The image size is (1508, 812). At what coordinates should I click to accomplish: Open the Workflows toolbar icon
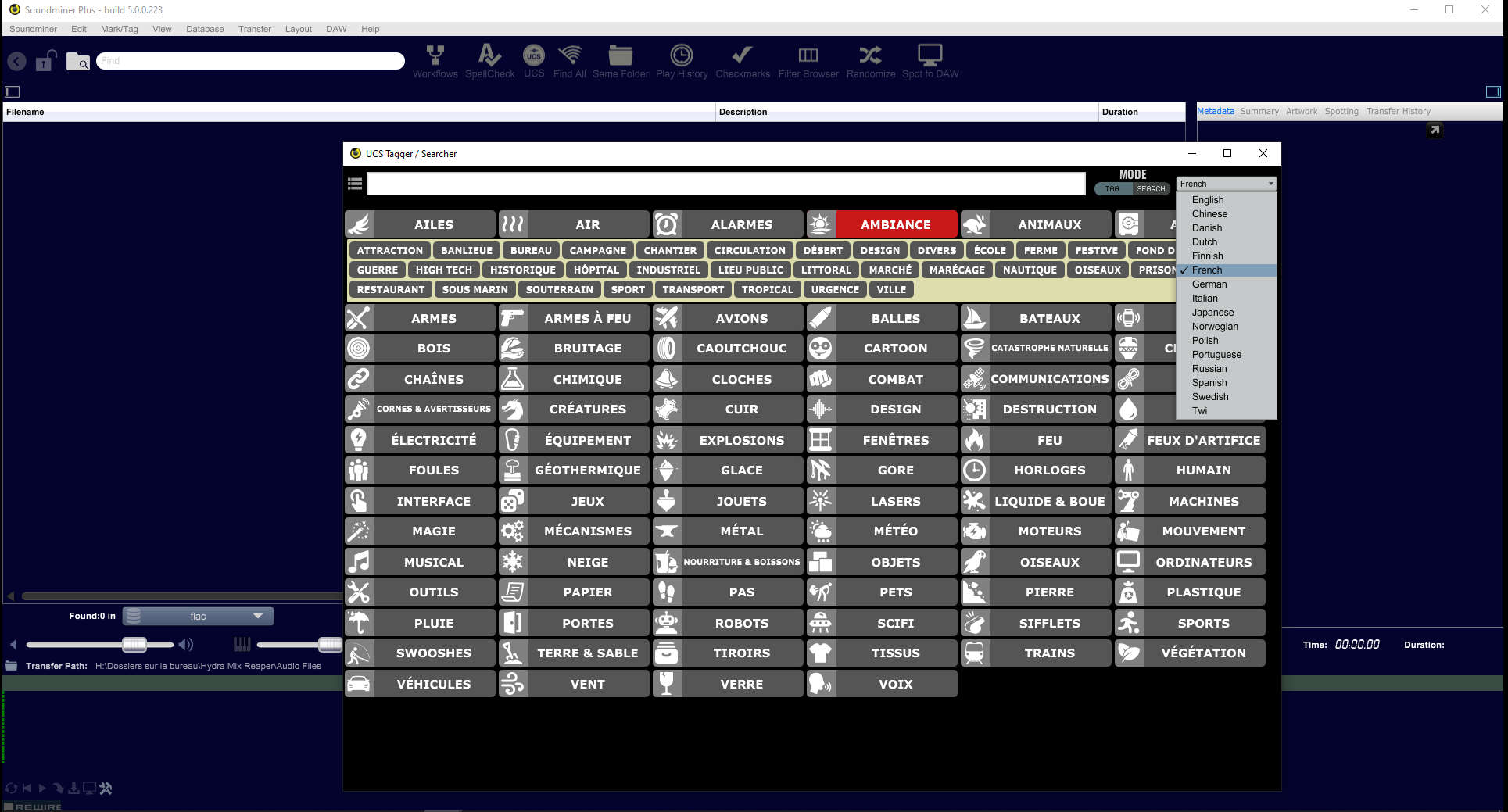pyautogui.click(x=435, y=61)
